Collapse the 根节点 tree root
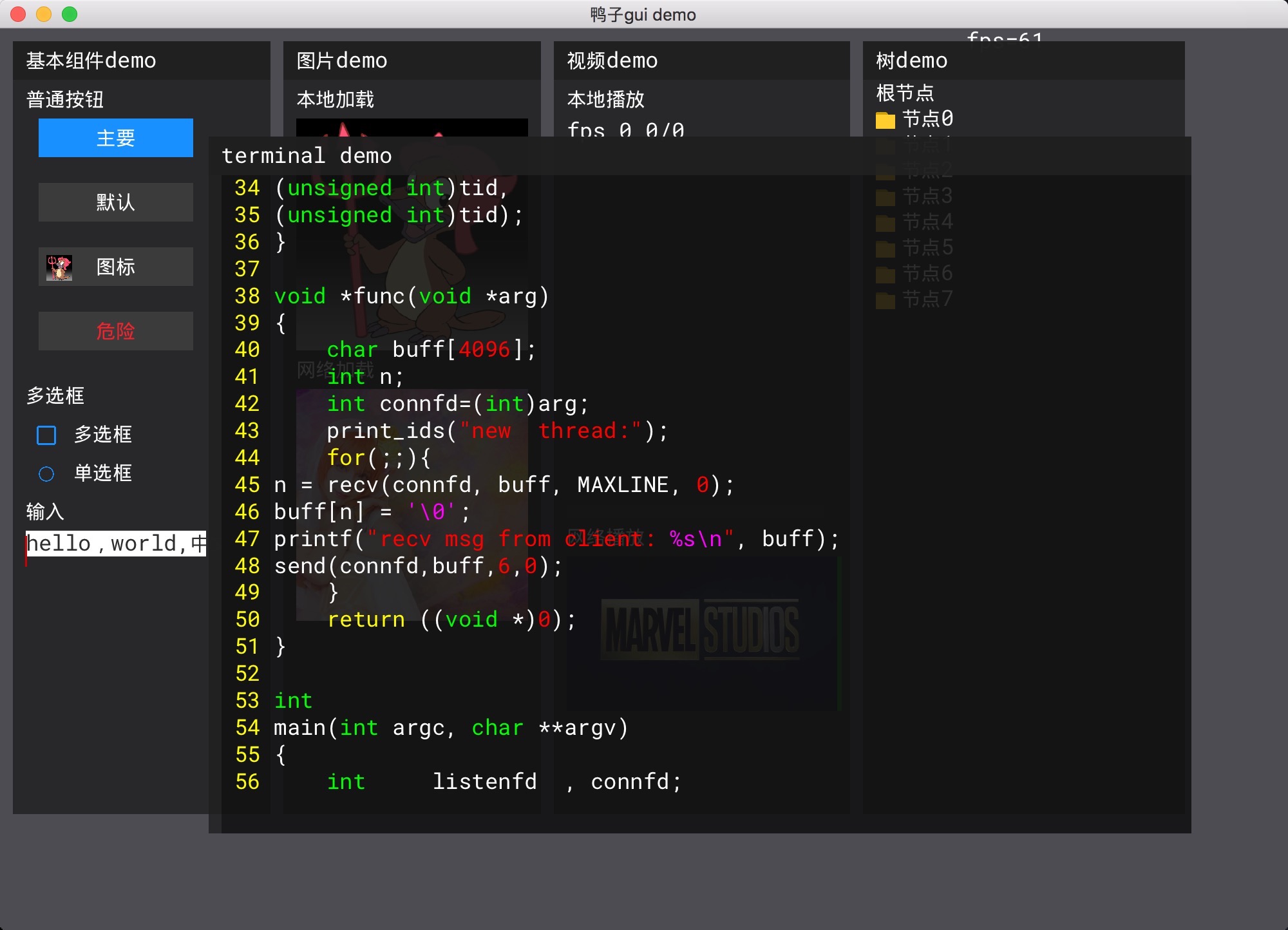The image size is (1288, 930). [905, 93]
